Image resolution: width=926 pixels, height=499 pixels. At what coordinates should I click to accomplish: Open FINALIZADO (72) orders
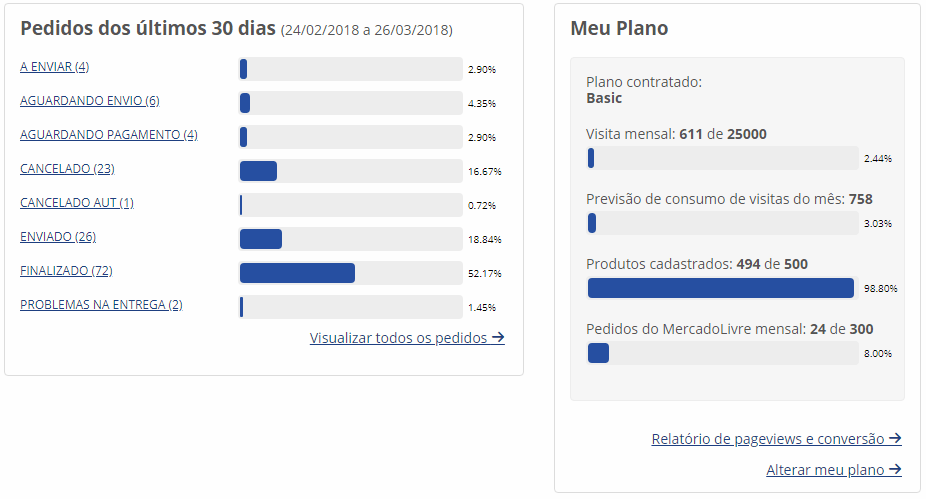click(x=65, y=271)
